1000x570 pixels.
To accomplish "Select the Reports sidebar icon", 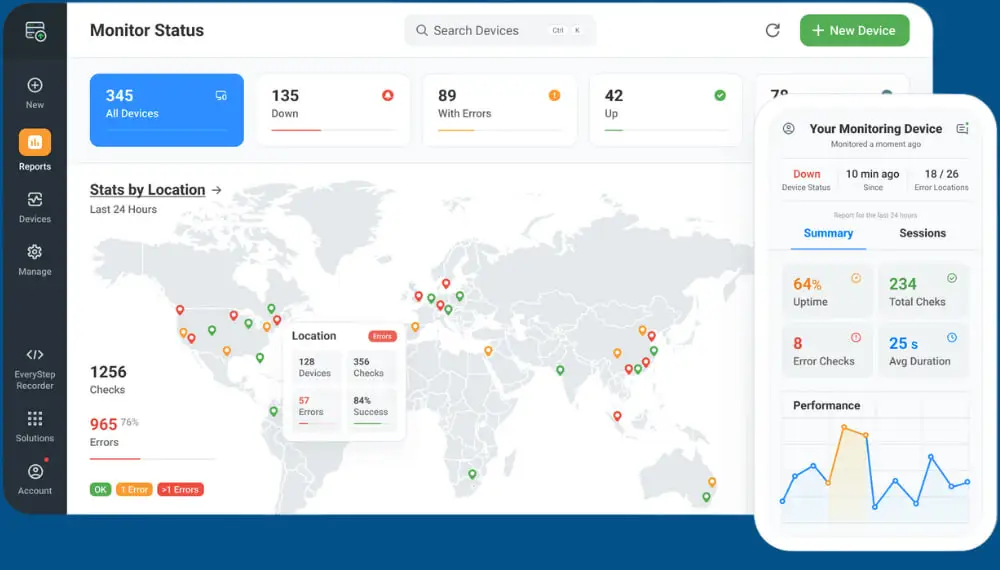I will [x=35, y=143].
